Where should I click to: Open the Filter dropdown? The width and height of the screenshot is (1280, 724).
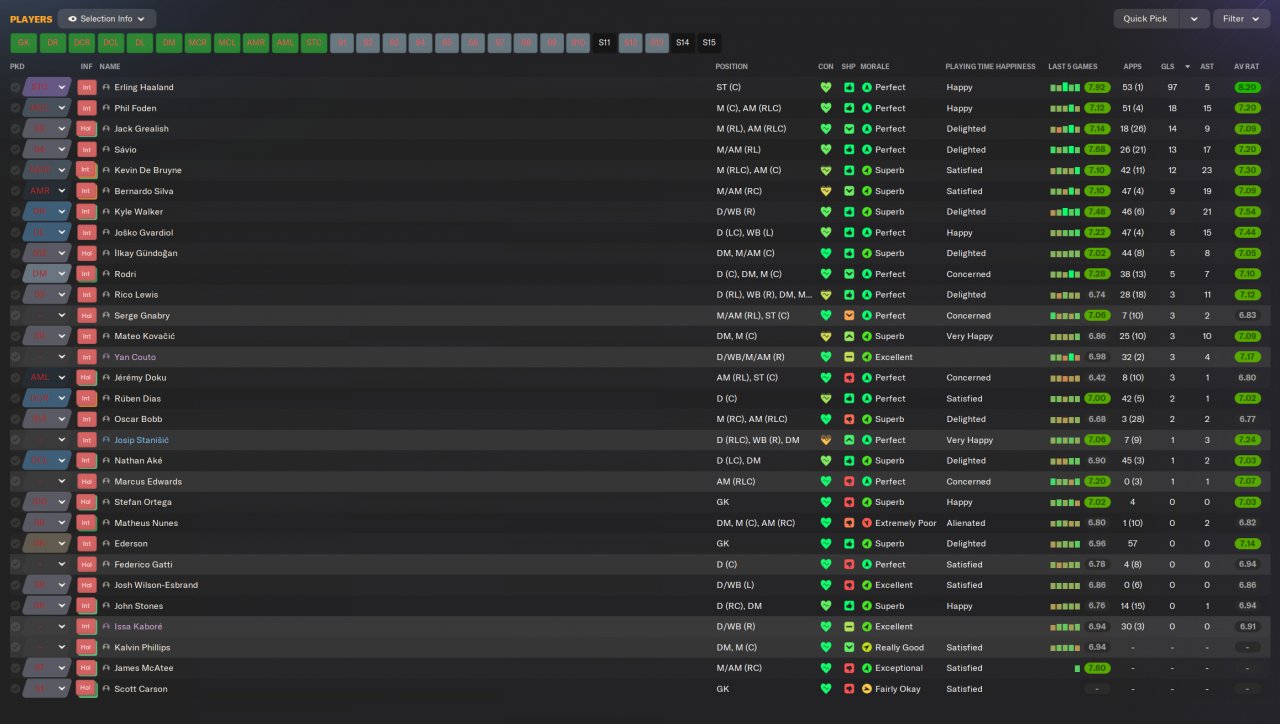click(x=1241, y=19)
